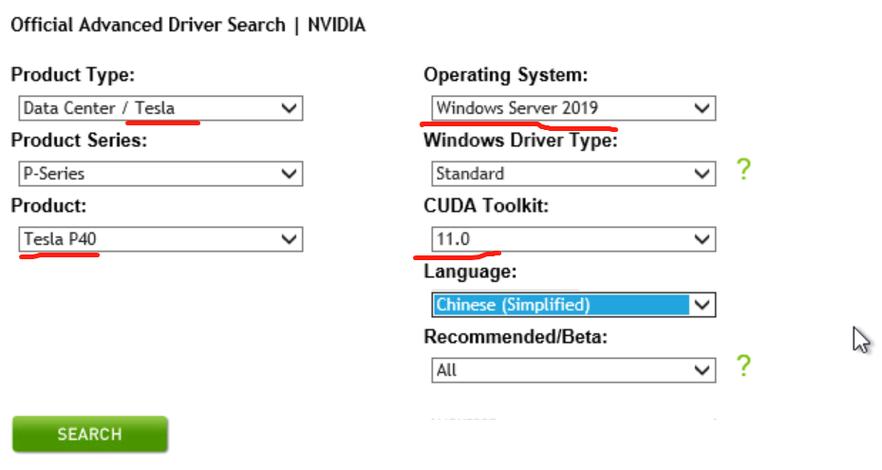882x470 pixels.
Task: Click the Windows Driver Type label
Action: pyautogui.click(x=520, y=140)
